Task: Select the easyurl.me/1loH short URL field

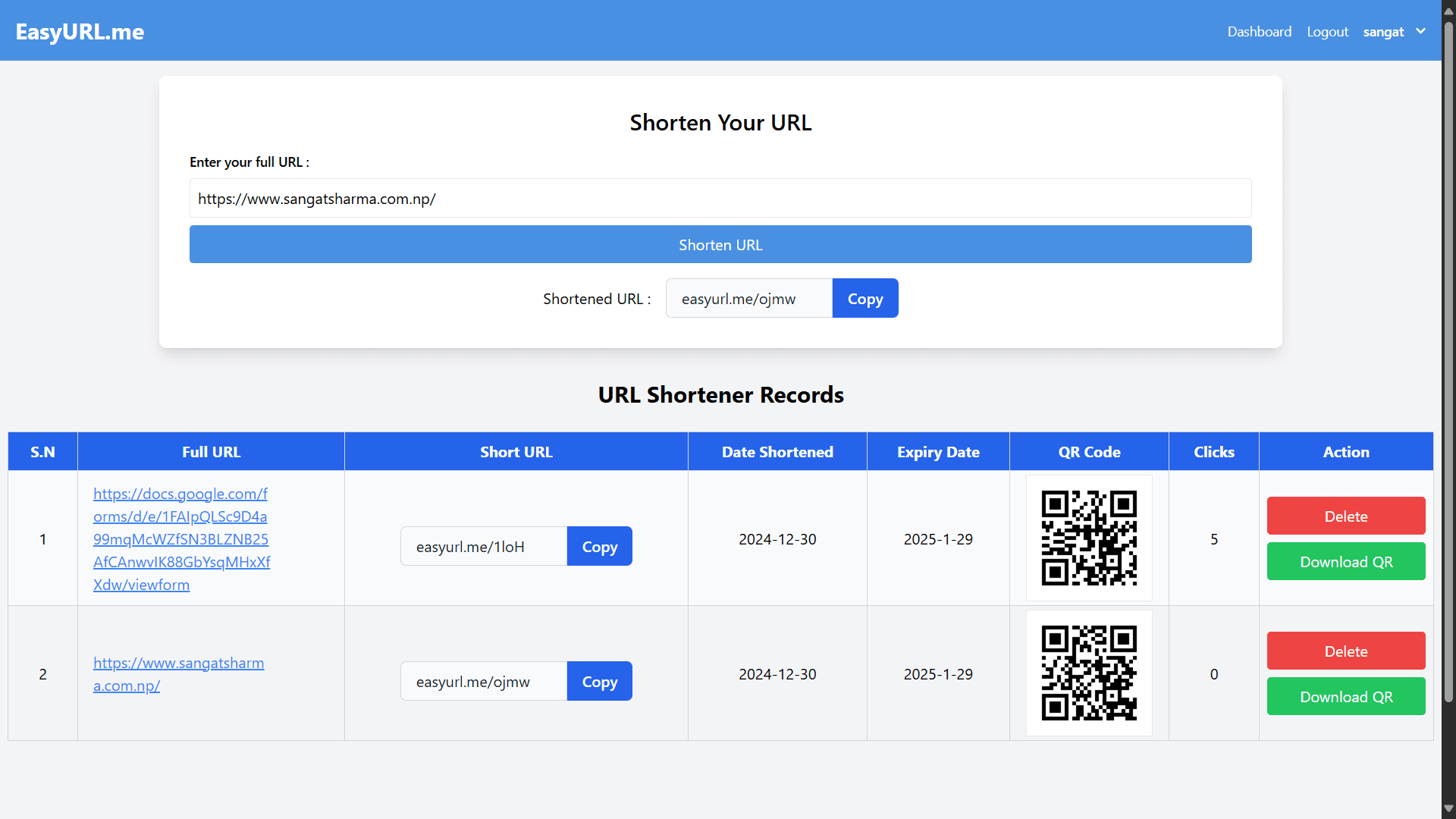Action: coord(484,546)
